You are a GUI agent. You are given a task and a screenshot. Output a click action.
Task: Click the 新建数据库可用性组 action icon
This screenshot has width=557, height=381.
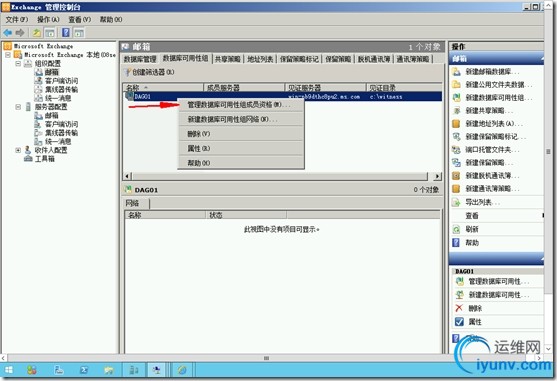[456, 97]
